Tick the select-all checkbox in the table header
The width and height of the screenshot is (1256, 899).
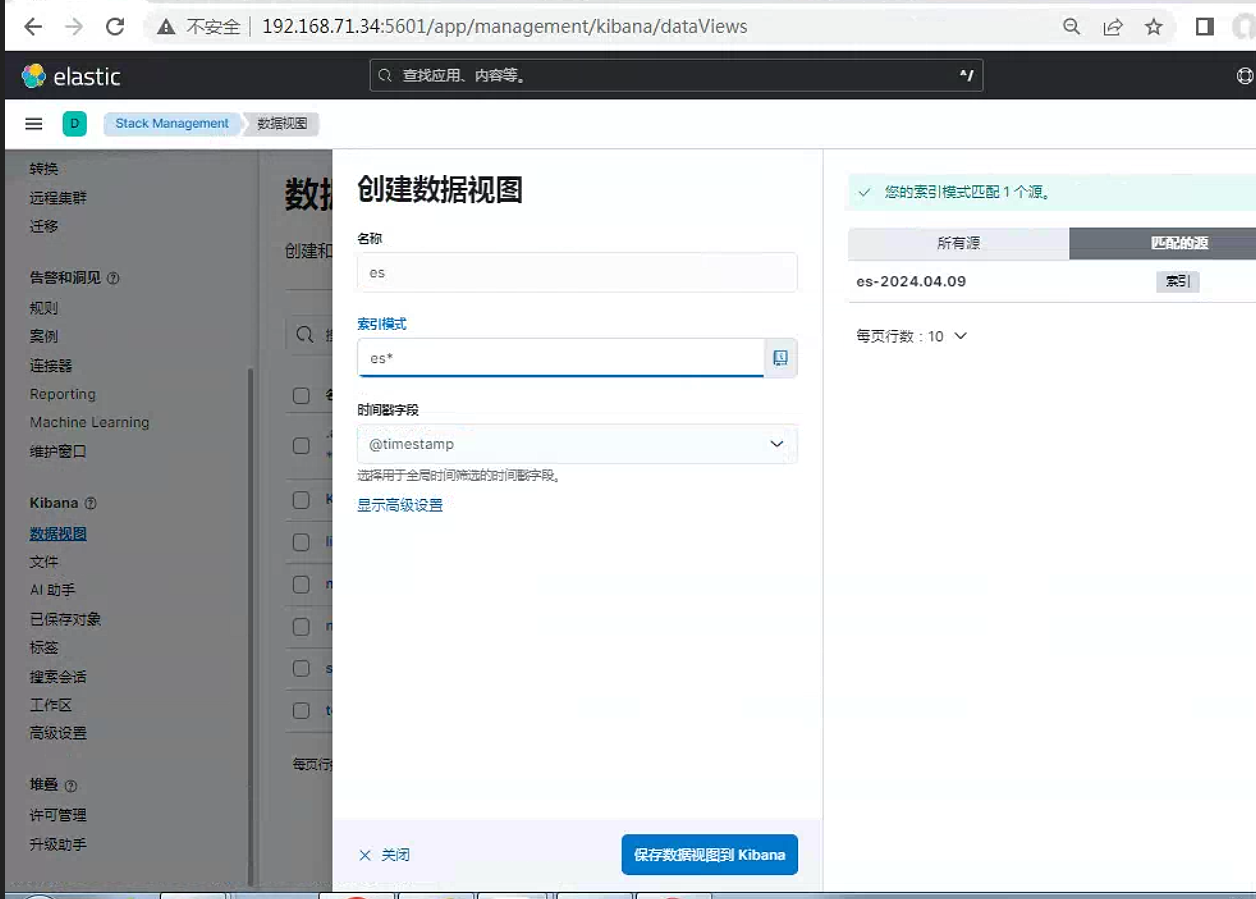tap(301, 395)
